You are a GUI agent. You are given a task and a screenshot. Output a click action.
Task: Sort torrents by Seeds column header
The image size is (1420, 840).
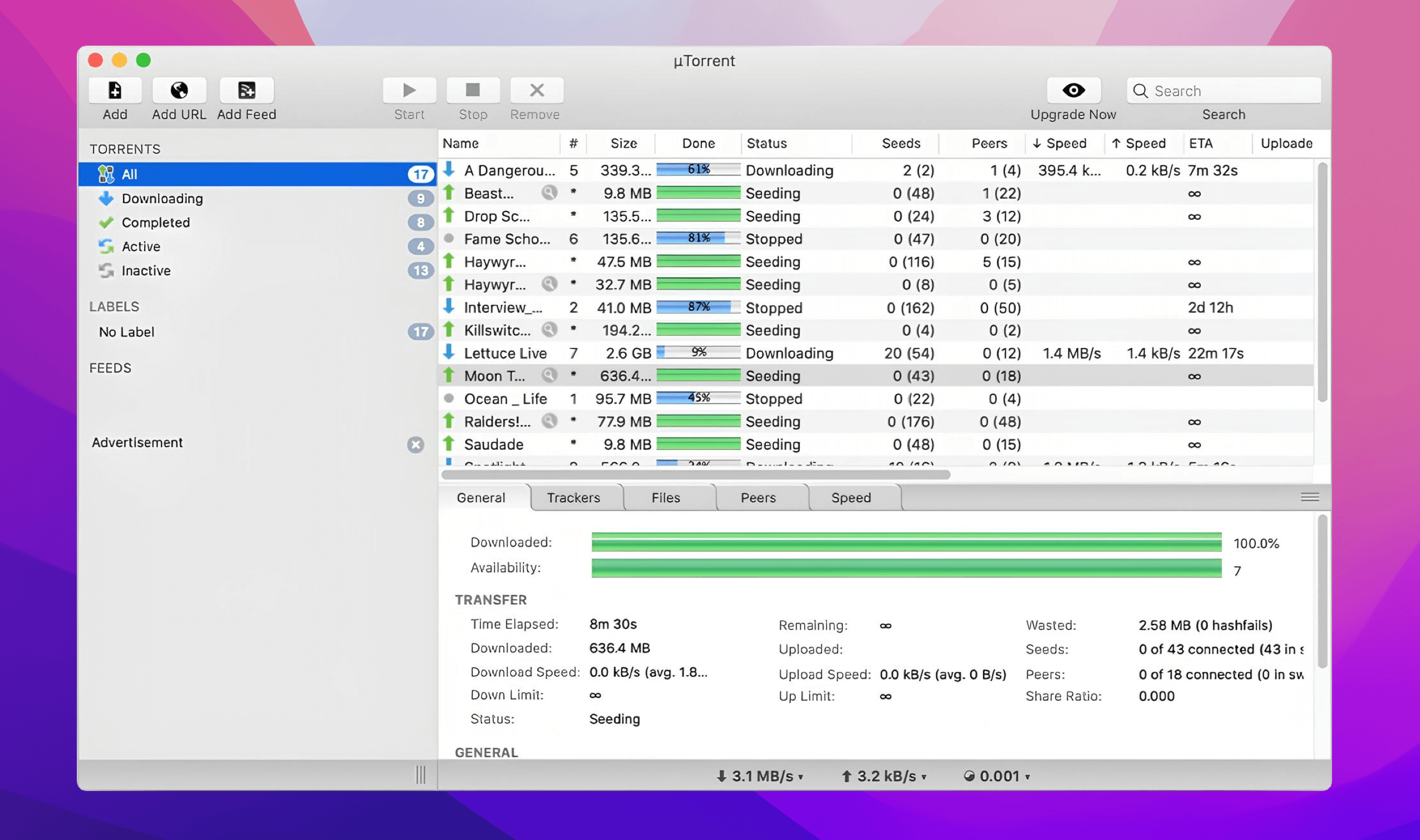[x=901, y=143]
